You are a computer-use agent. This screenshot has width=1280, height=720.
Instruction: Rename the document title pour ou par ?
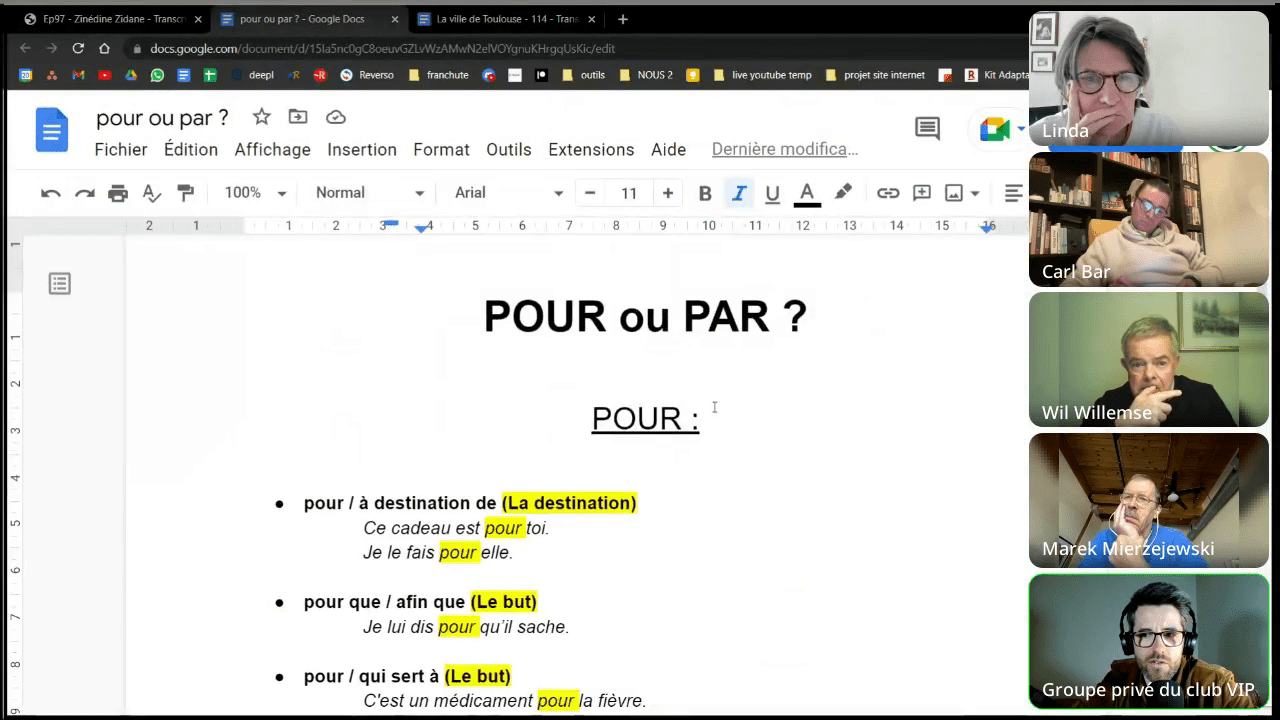pos(162,118)
